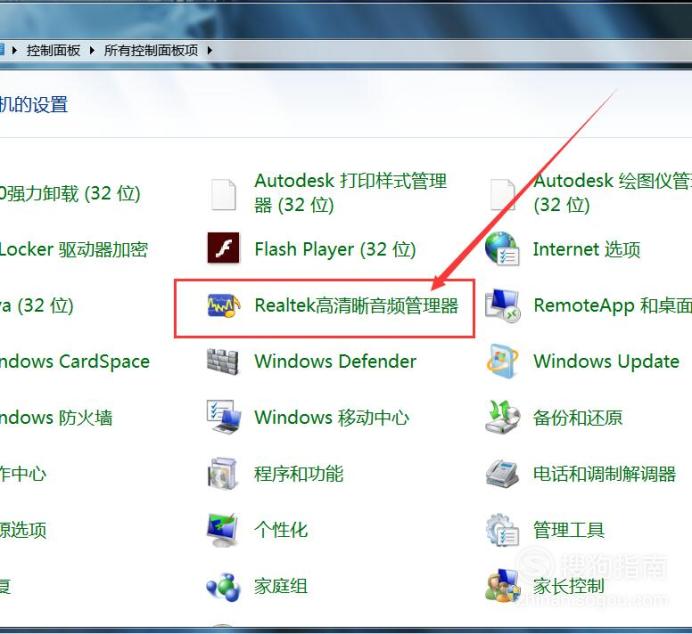This screenshot has width=692, height=634.
Task: Click the Windows Update icon
Action: click(502, 361)
